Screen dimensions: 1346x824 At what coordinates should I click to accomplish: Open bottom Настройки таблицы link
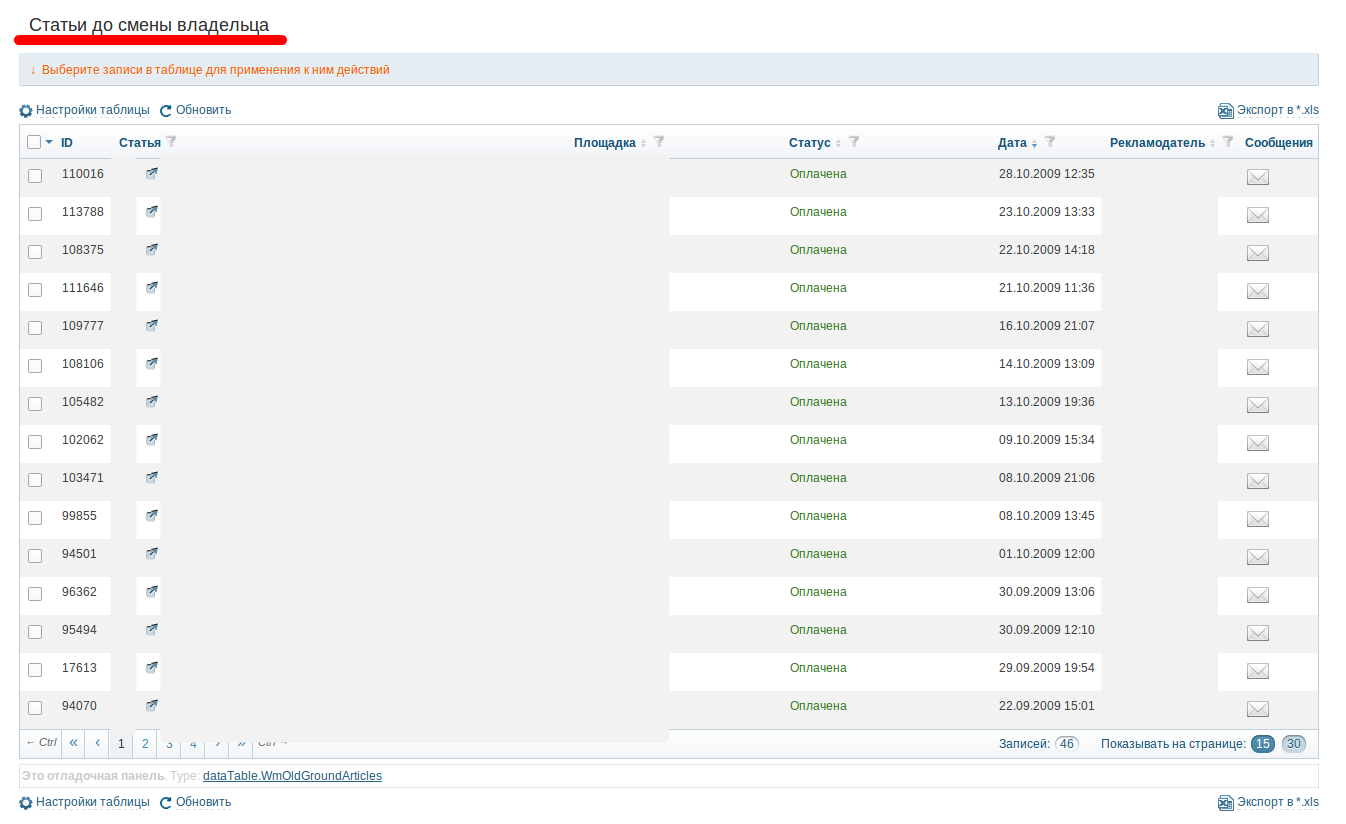pyautogui.click(x=93, y=802)
